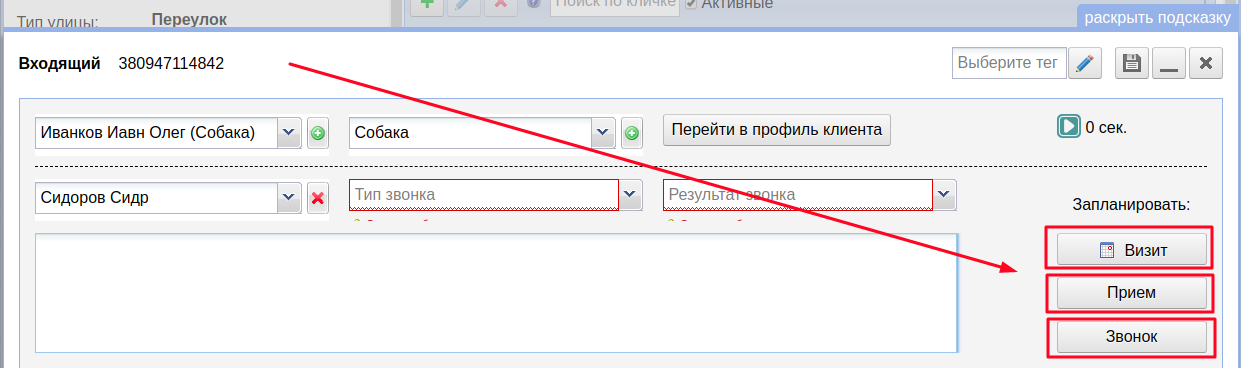Save the call with the floppy disk icon
The height and width of the screenshot is (368, 1241).
[1132, 63]
